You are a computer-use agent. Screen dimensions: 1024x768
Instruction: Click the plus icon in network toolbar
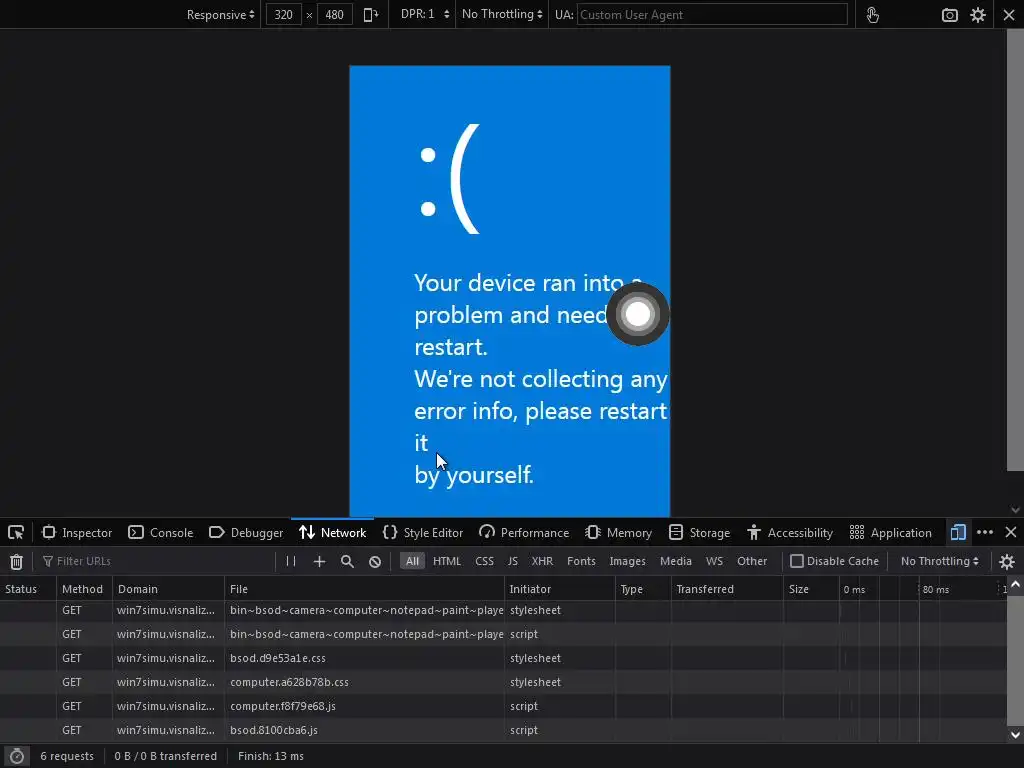pyautogui.click(x=319, y=562)
